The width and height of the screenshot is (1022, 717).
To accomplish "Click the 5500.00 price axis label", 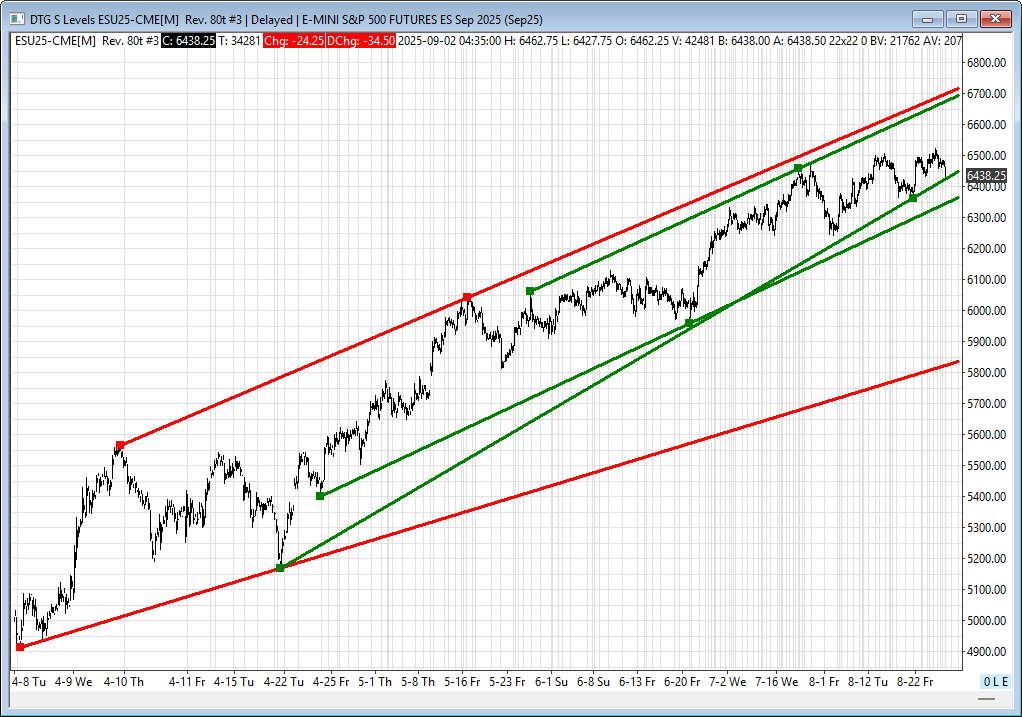I will pyautogui.click(x=987, y=465).
